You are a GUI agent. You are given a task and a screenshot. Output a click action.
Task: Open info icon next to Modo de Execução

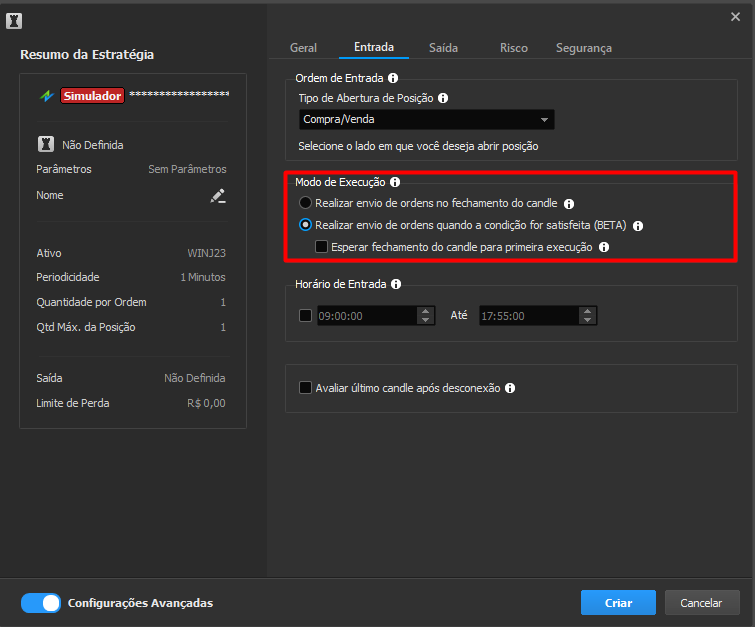click(395, 182)
